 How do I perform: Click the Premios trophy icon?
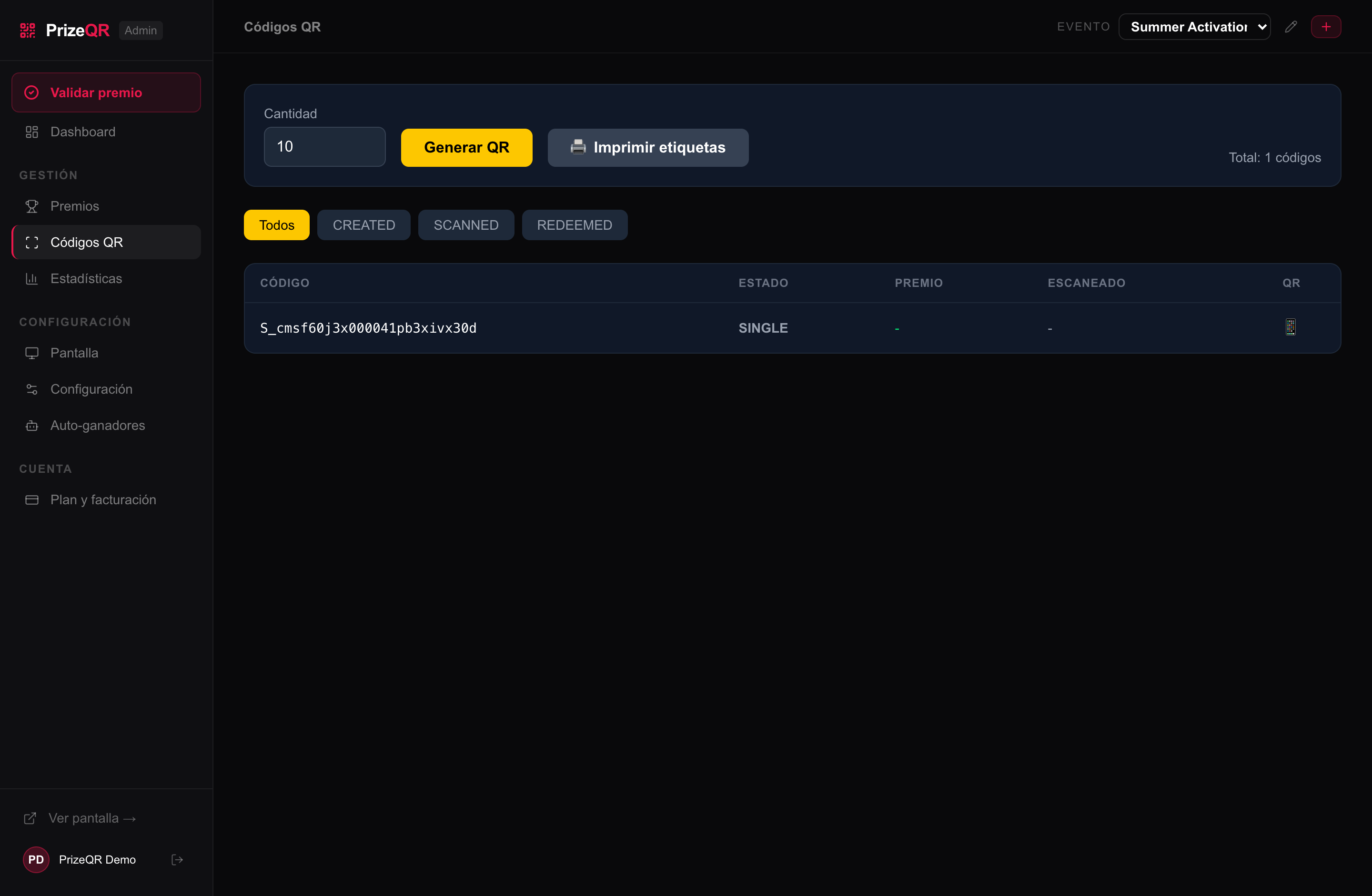point(32,206)
